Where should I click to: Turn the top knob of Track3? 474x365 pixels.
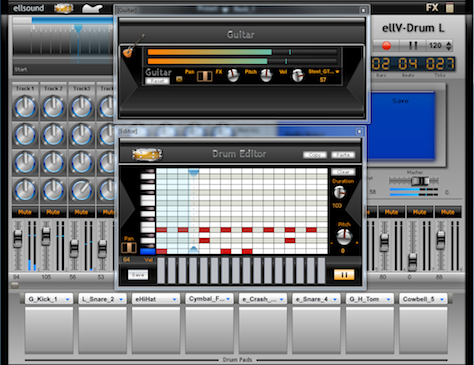pyautogui.click(x=81, y=107)
